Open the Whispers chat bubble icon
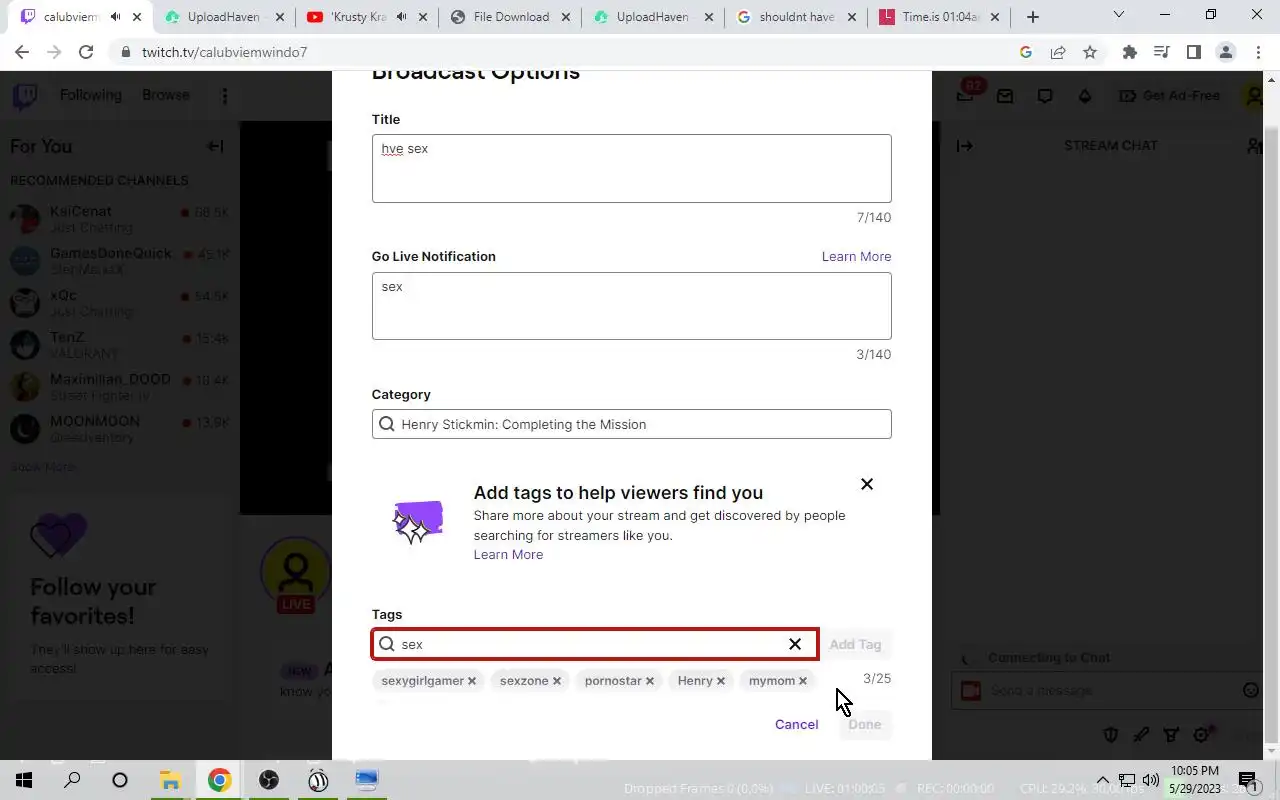Image resolution: width=1280 pixels, height=800 pixels. point(1045,96)
